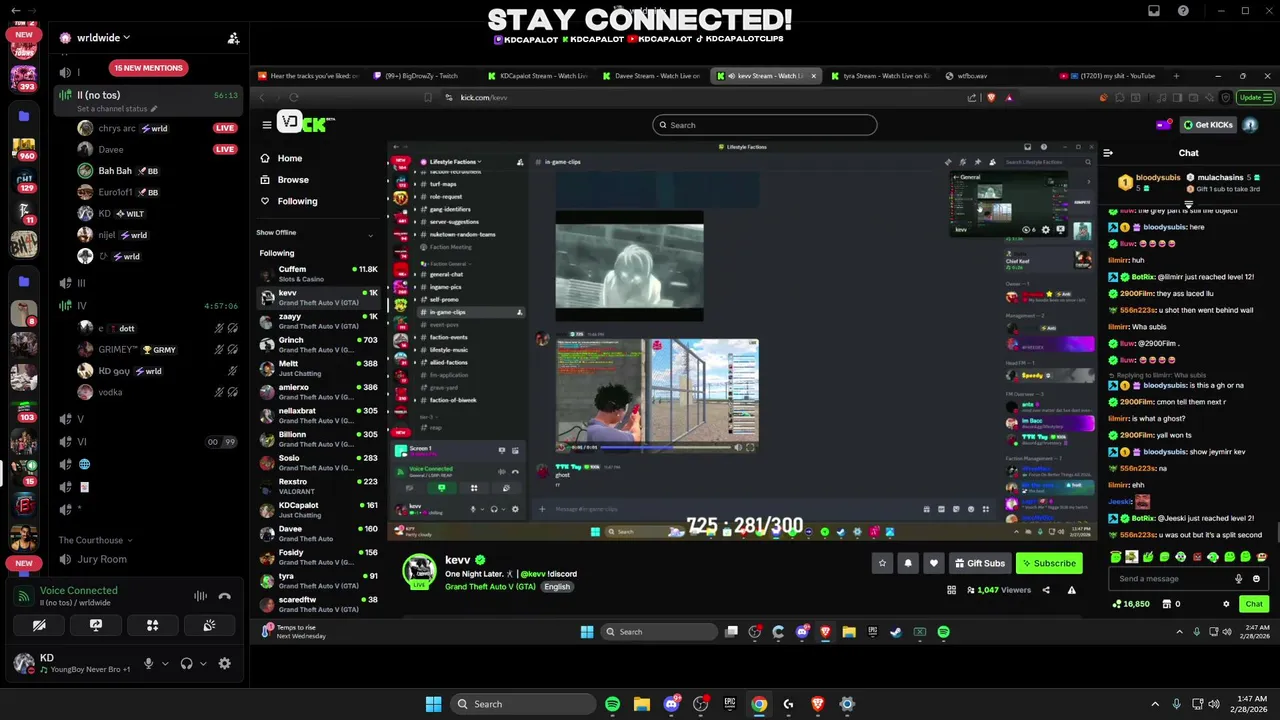
Task: Open emoji picker in Kick chat
Action: coord(1257,579)
